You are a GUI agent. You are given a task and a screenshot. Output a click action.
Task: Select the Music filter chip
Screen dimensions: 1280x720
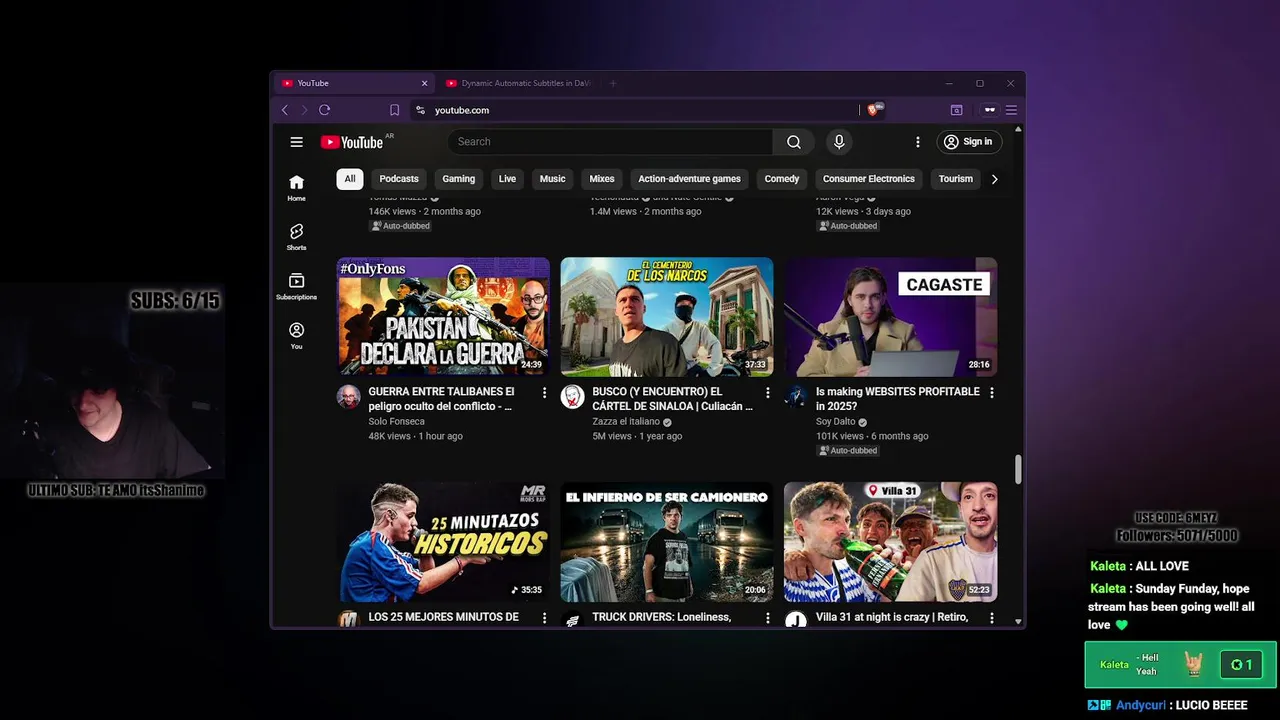pyautogui.click(x=553, y=179)
